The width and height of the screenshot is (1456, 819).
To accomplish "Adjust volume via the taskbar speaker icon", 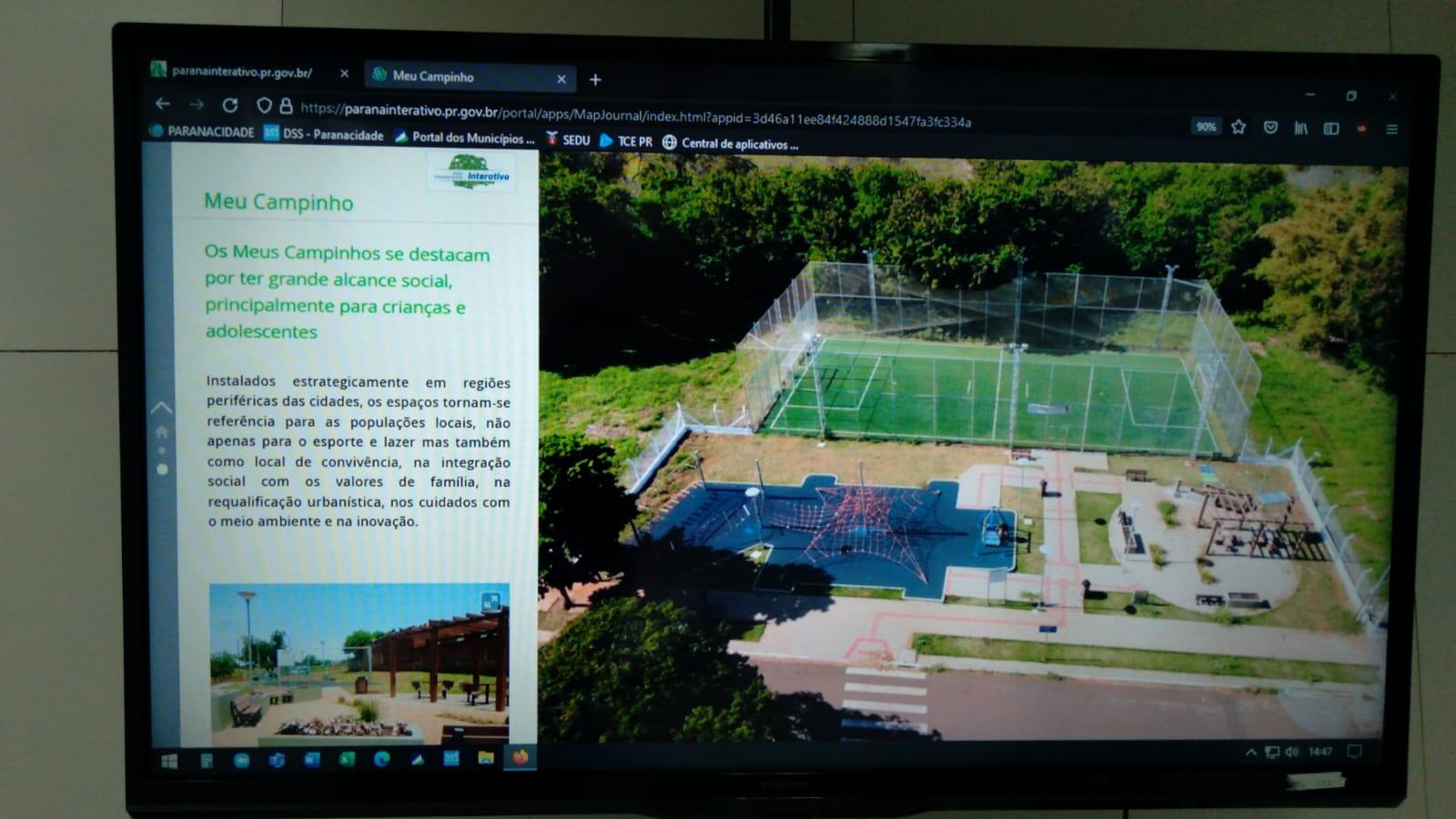I will coord(1292,752).
